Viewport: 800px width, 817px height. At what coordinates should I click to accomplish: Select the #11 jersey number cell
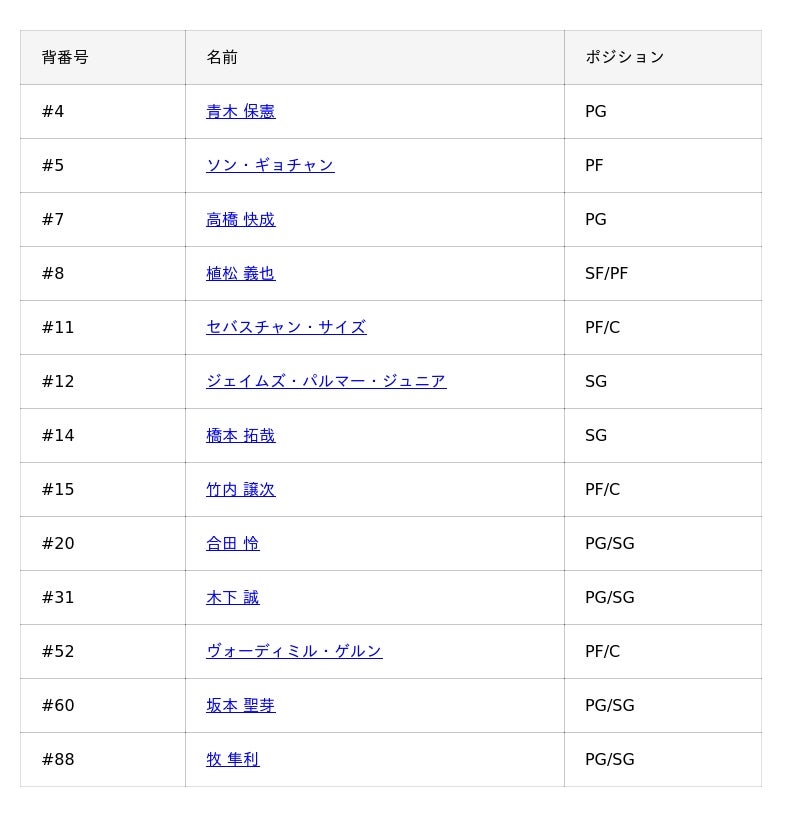click(x=103, y=328)
